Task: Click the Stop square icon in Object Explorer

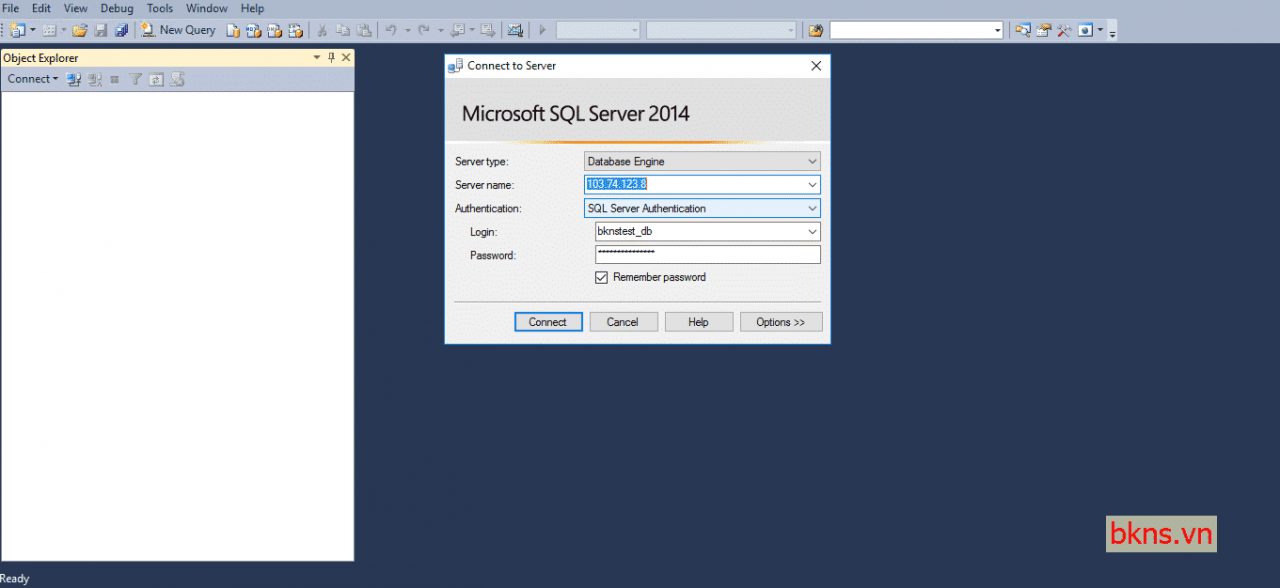Action: 115,79
